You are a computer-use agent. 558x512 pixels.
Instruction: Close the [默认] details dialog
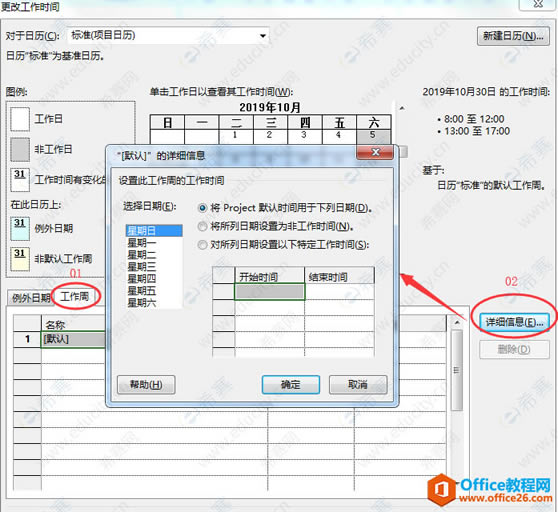click(375, 152)
